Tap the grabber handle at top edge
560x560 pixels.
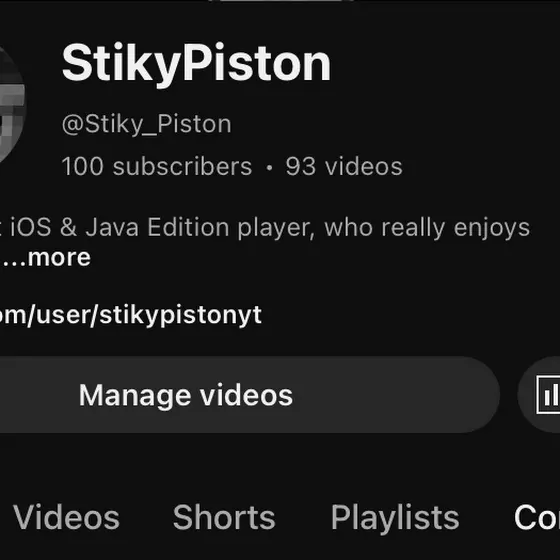coord(281,1)
